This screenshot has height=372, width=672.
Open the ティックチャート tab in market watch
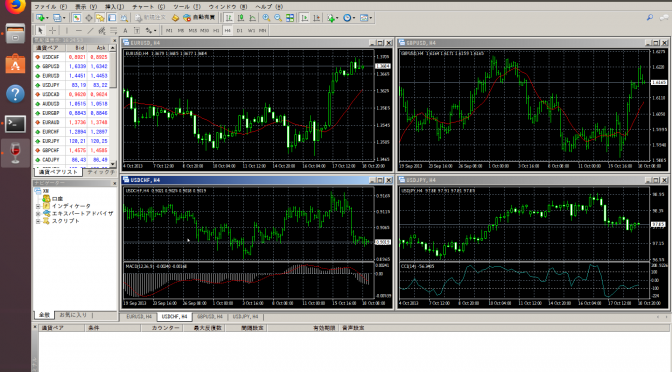point(101,172)
